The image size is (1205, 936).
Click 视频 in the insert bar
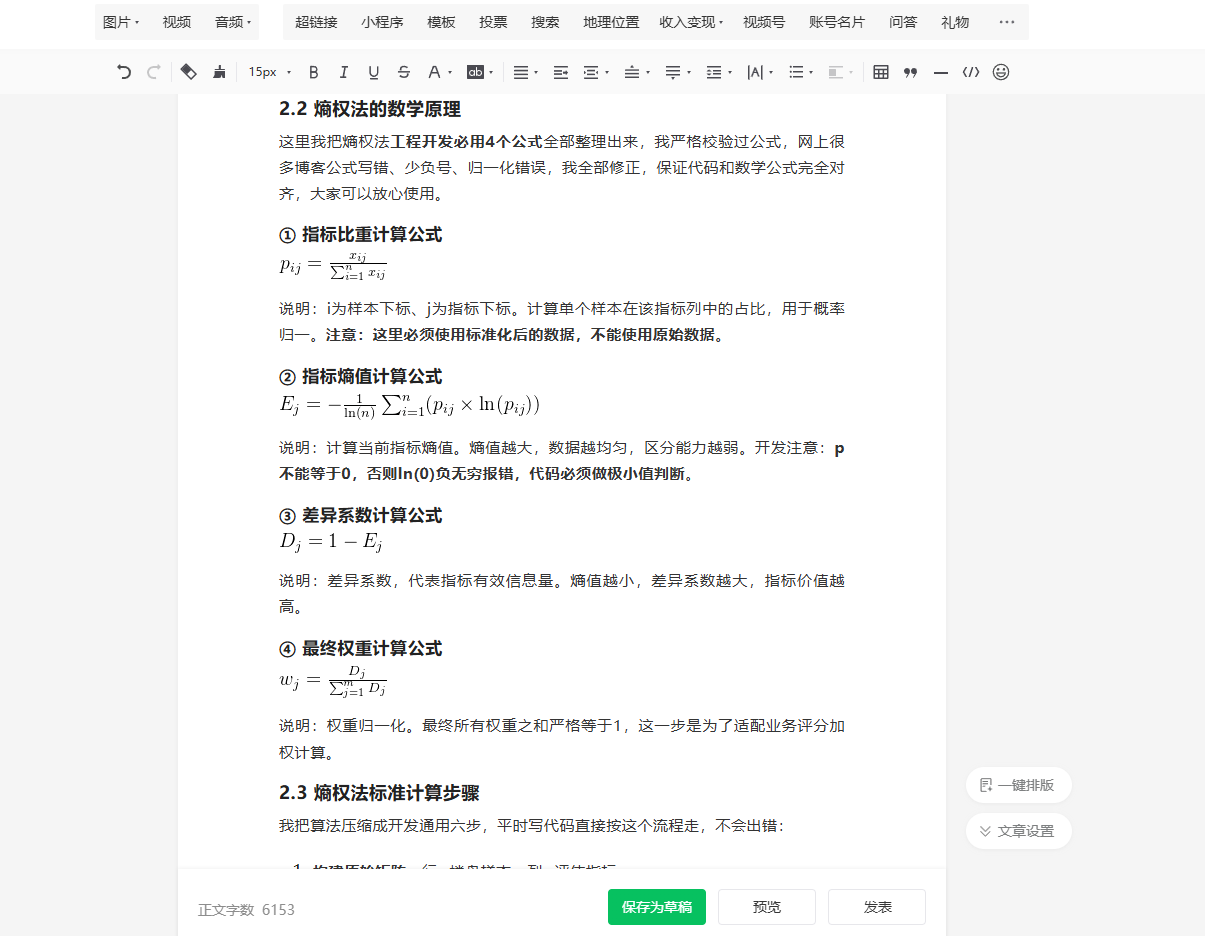pyautogui.click(x=177, y=22)
